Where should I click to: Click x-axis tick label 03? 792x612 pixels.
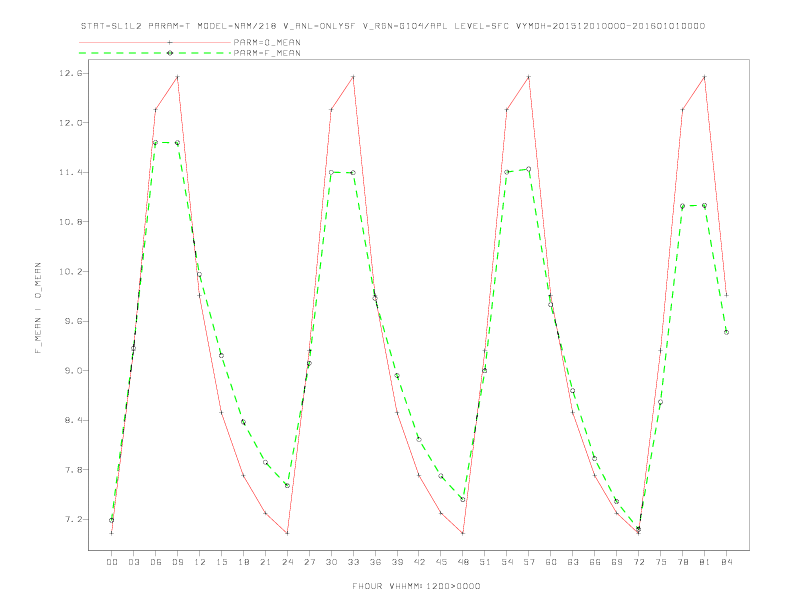click(x=133, y=562)
